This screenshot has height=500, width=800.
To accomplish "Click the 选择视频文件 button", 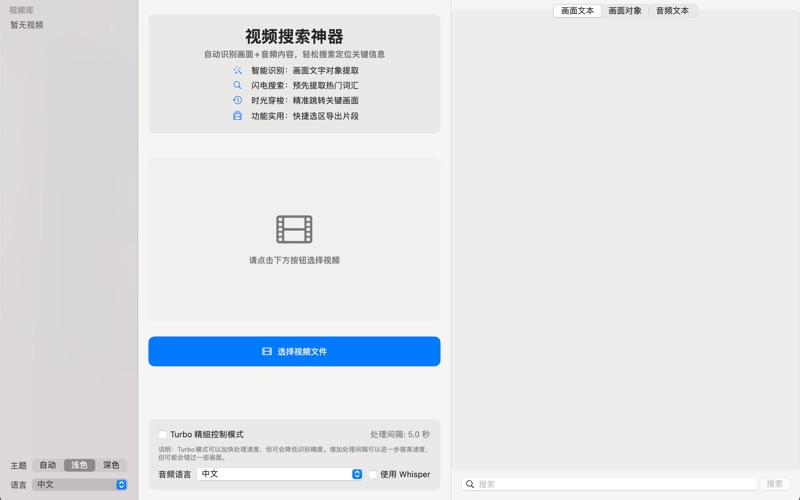I will pos(294,351).
